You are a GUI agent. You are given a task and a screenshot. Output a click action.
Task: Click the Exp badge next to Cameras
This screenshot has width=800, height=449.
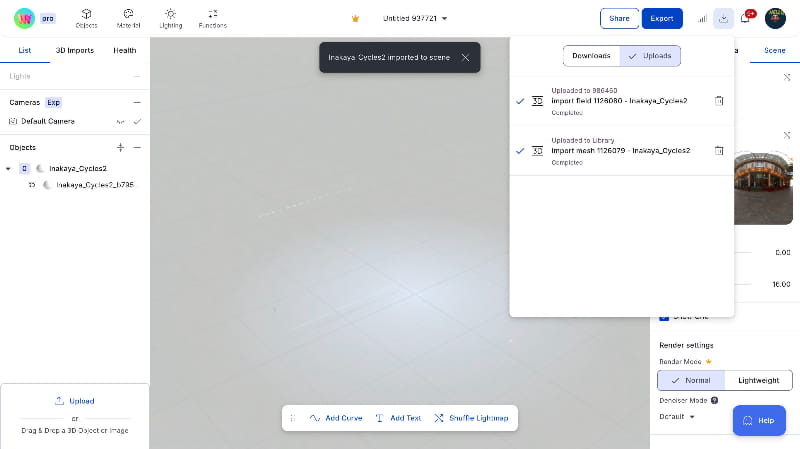pos(54,103)
